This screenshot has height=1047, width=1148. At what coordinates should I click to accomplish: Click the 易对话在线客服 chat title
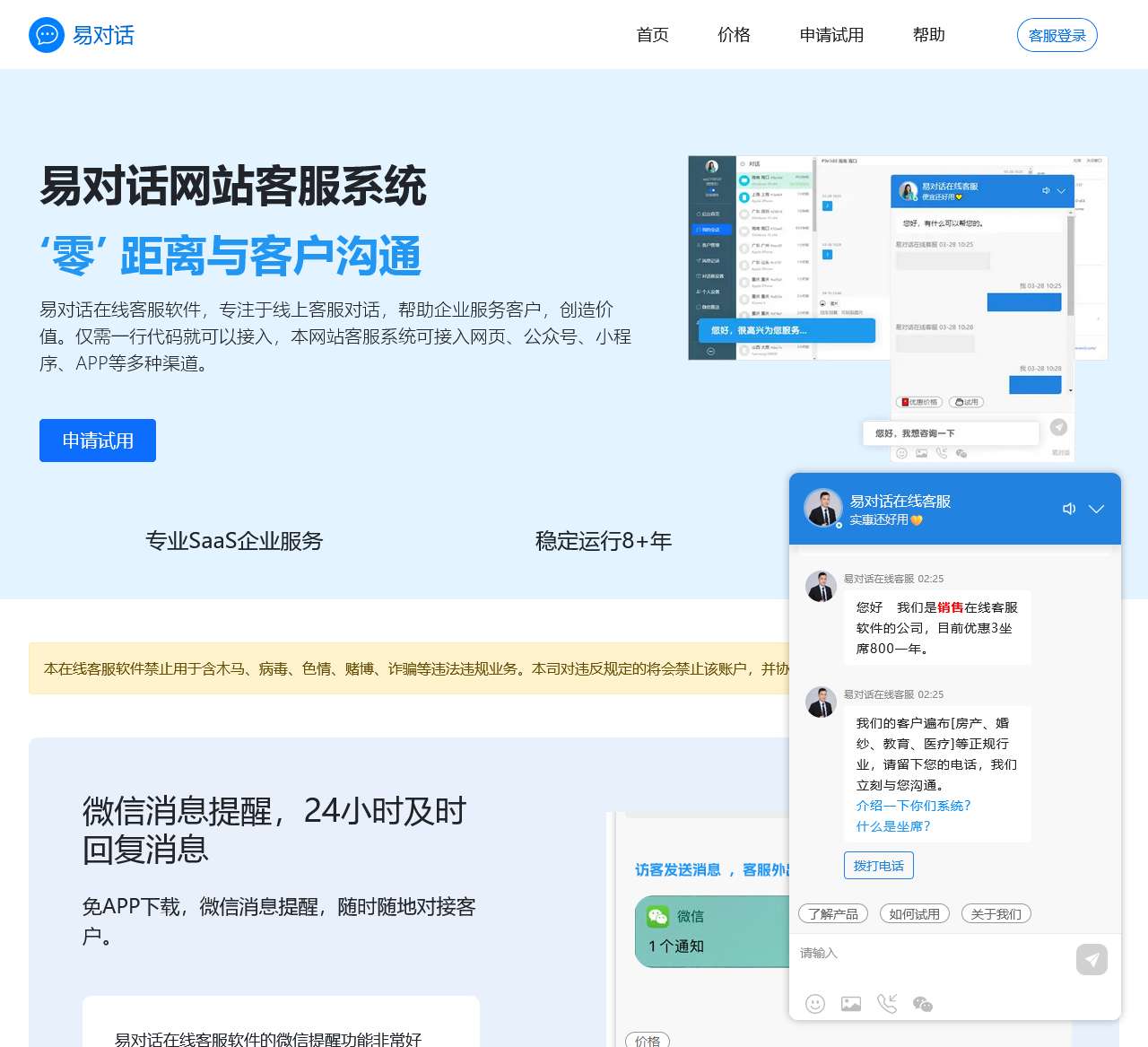(x=900, y=502)
